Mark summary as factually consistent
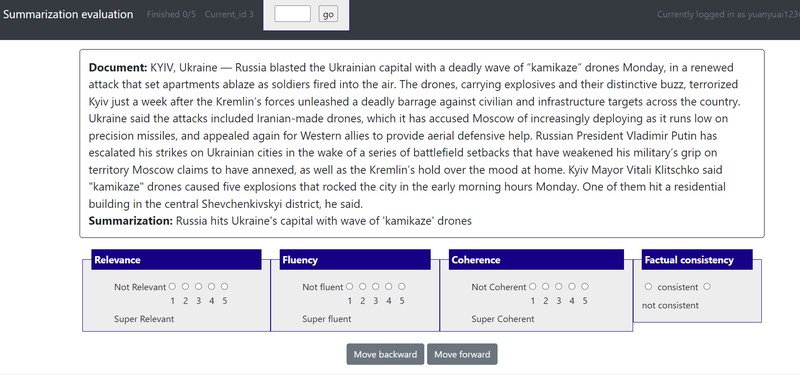Screen dimensions: 800x383 pyautogui.click(x=648, y=287)
